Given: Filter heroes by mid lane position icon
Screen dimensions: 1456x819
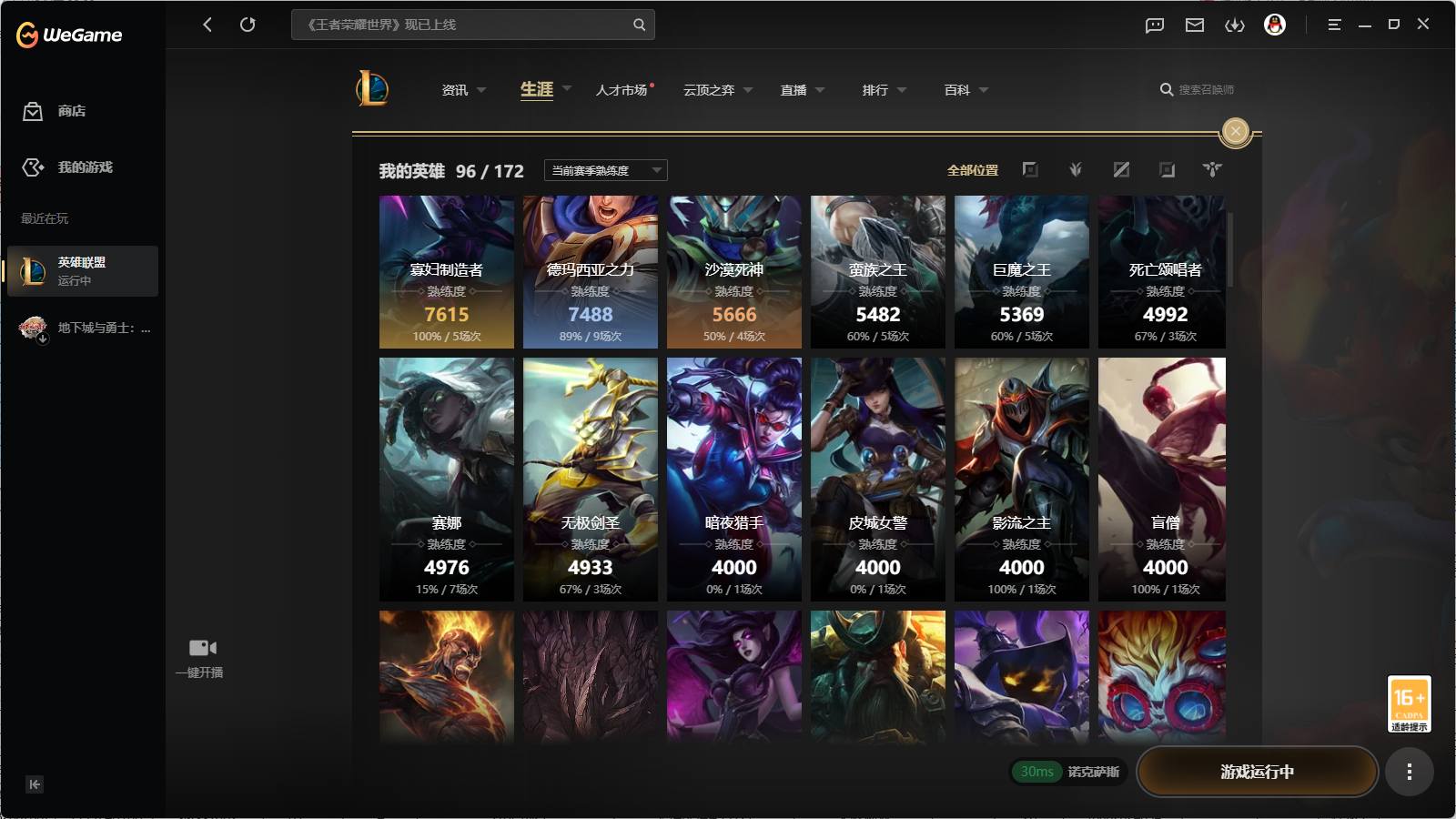Looking at the screenshot, I should point(1121,169).
